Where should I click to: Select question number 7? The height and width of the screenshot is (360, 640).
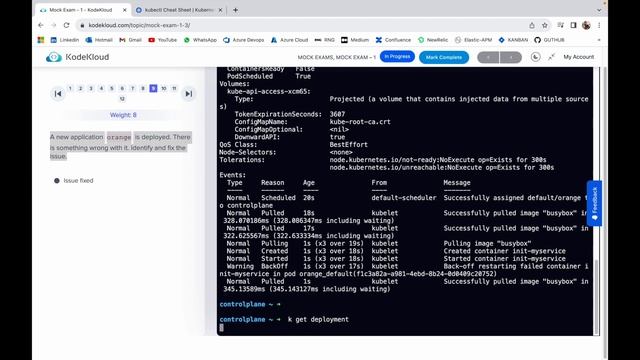[x=132, y=88]
